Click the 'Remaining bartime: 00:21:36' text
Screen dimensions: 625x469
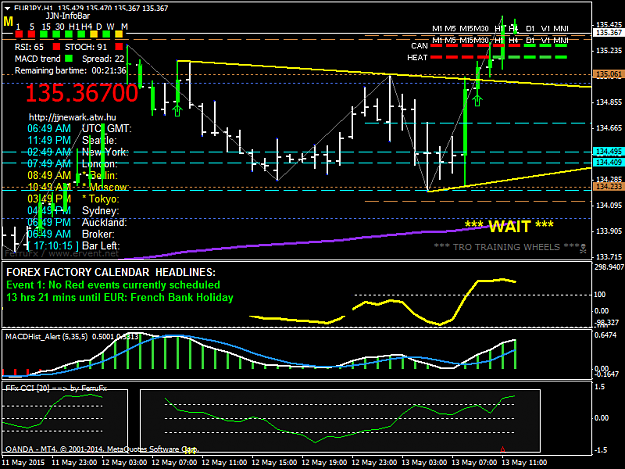[71, 71]
